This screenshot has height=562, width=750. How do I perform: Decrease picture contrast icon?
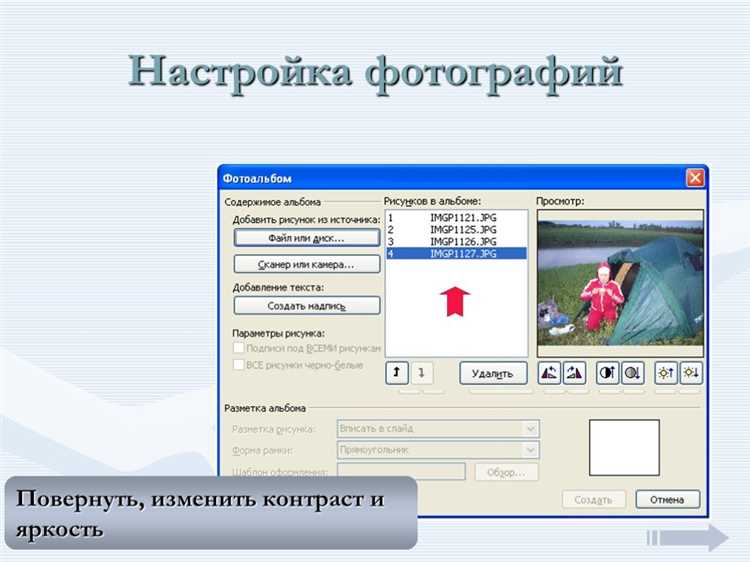[x=632, y=373]
